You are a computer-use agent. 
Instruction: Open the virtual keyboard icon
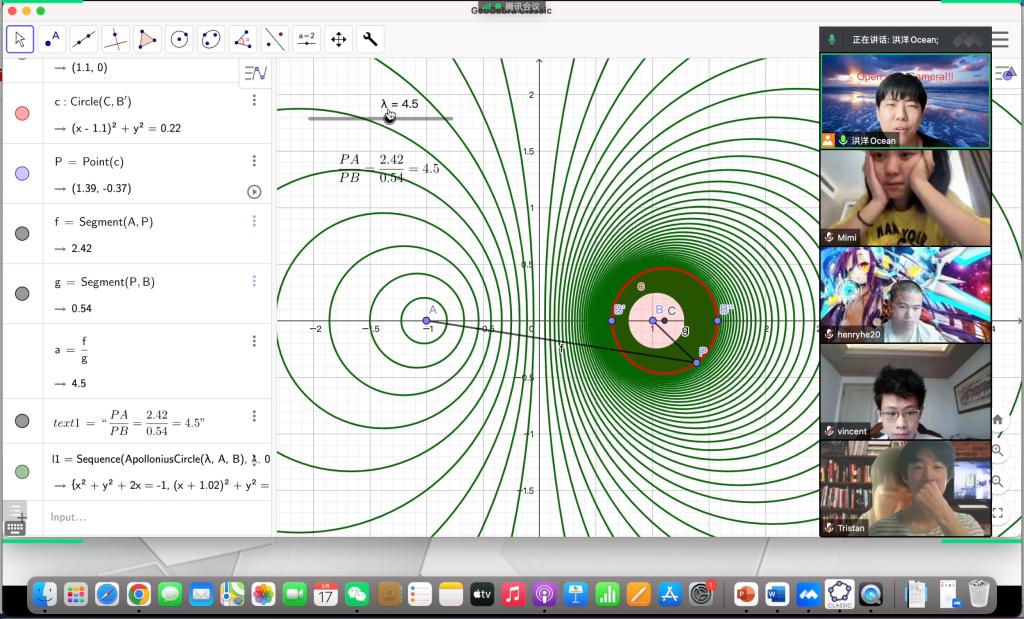point(15,528)
